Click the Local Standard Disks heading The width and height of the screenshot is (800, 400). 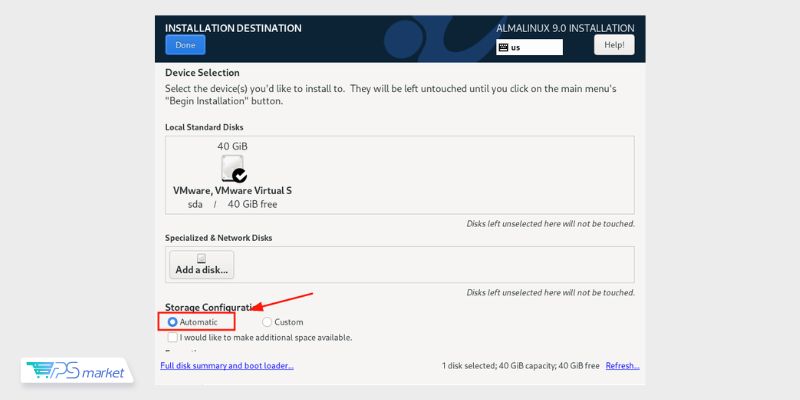tap(204, 127)
